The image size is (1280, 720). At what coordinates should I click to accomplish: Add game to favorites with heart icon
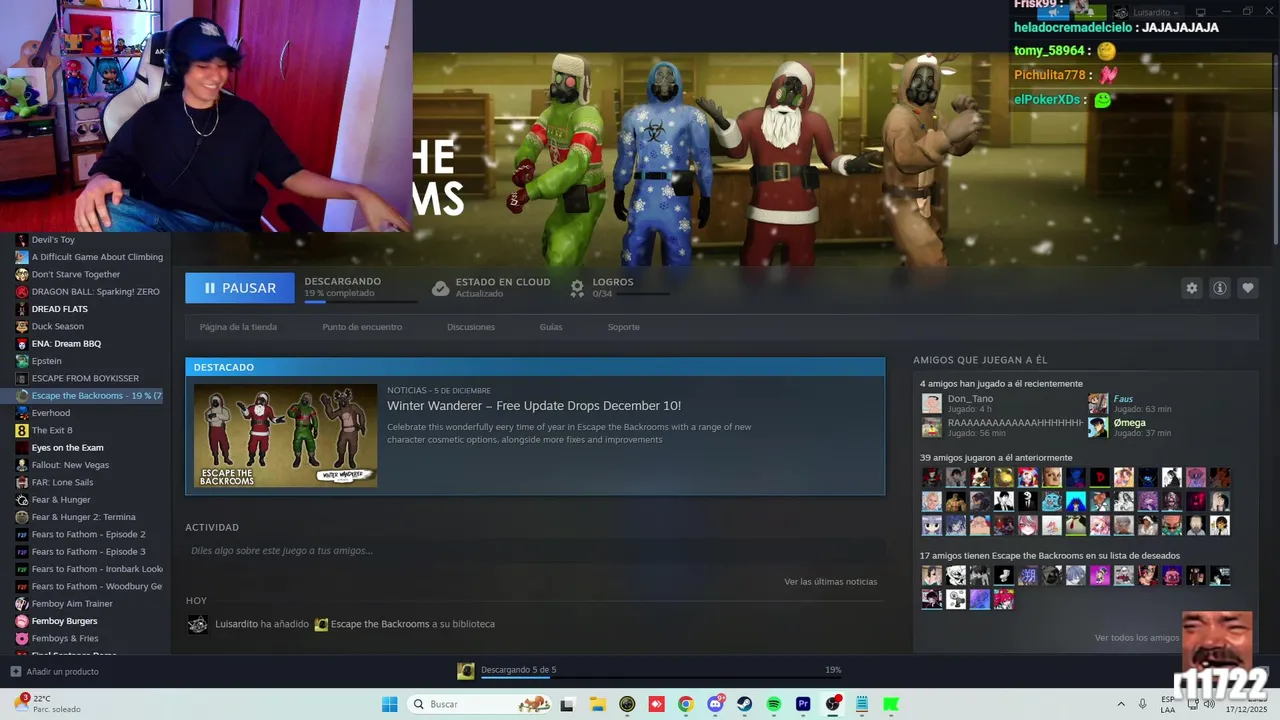pos(1247,288)
